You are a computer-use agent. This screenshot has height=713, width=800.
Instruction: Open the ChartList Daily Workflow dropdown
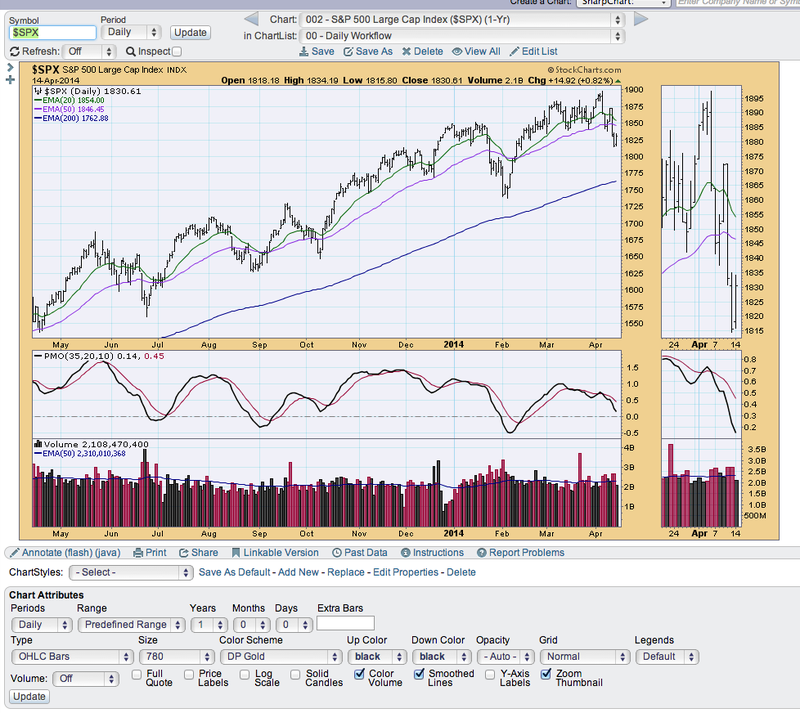[x=462, y=36]
